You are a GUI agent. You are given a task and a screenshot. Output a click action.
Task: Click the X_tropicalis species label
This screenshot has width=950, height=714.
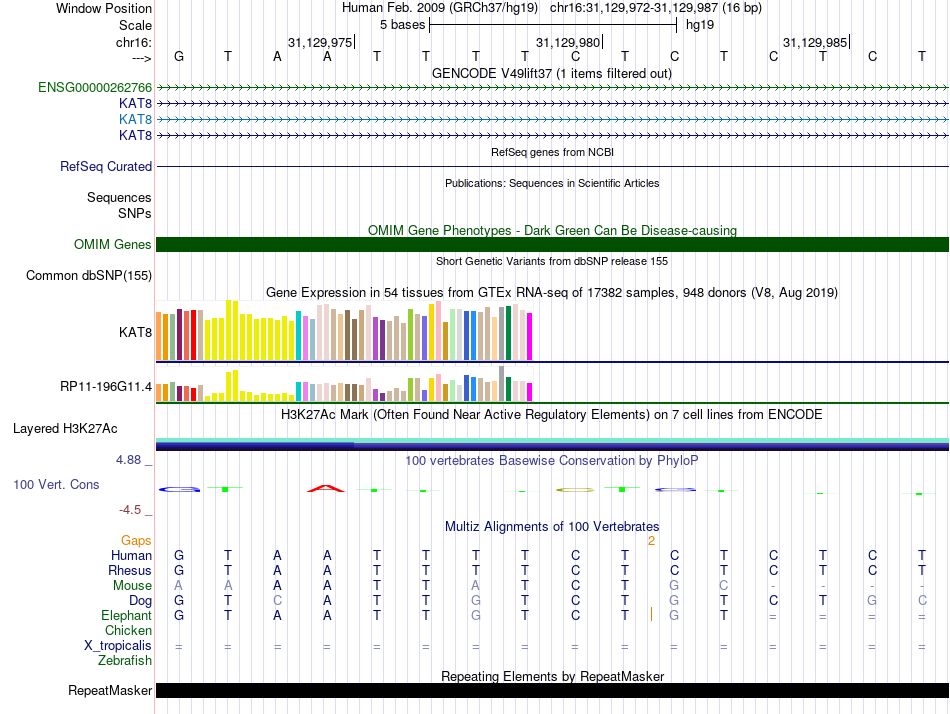click(118, 646)
